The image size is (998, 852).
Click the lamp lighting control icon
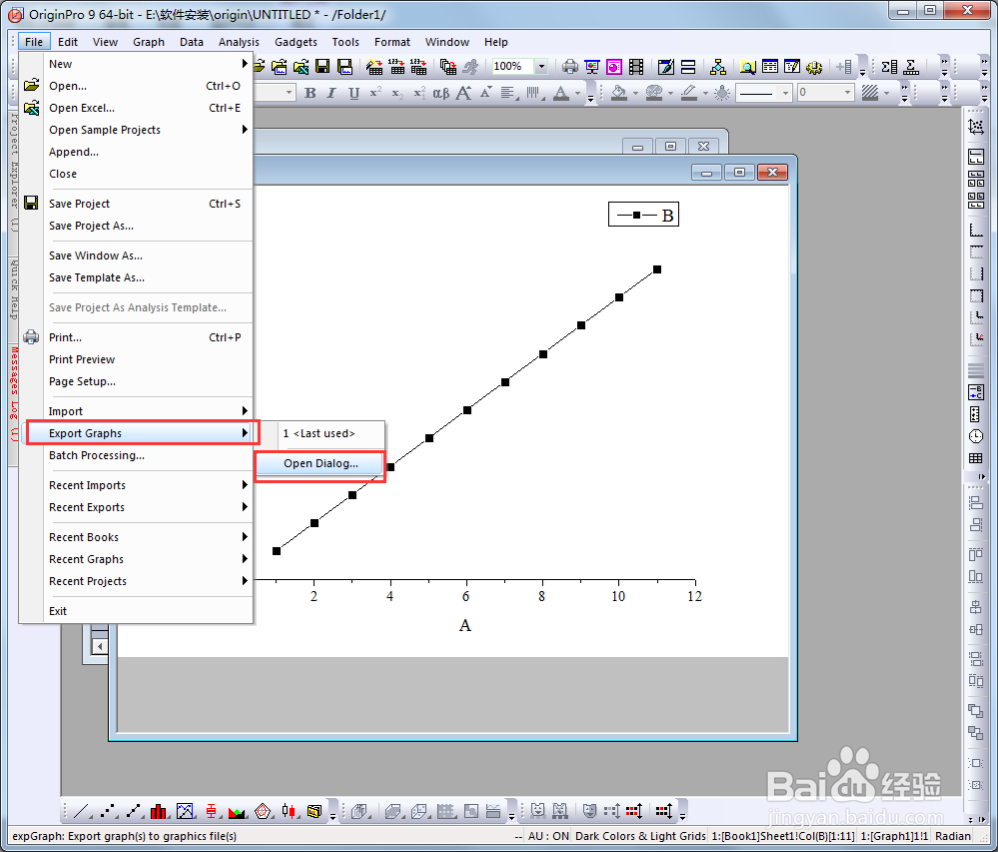point(722,93)
